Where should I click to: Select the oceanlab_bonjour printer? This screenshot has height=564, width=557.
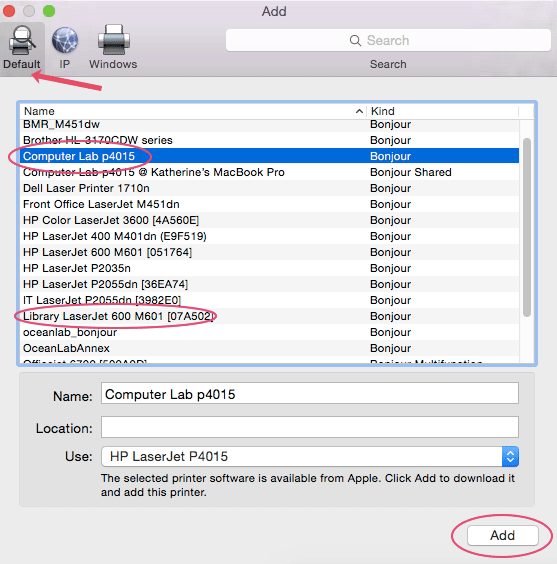(269, 332)
